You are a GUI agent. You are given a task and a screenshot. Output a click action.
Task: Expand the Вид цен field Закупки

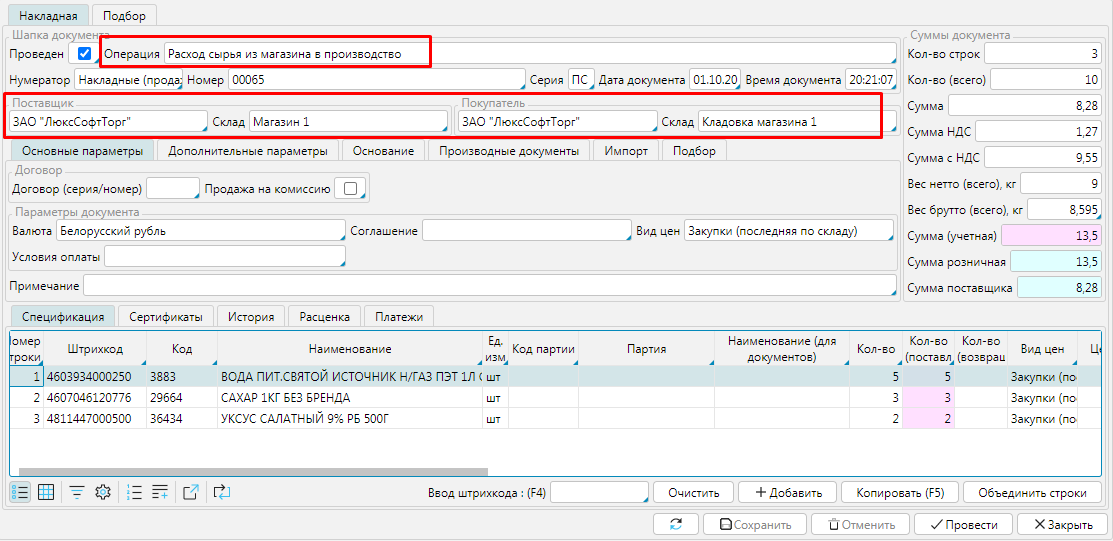pos(788,231)
